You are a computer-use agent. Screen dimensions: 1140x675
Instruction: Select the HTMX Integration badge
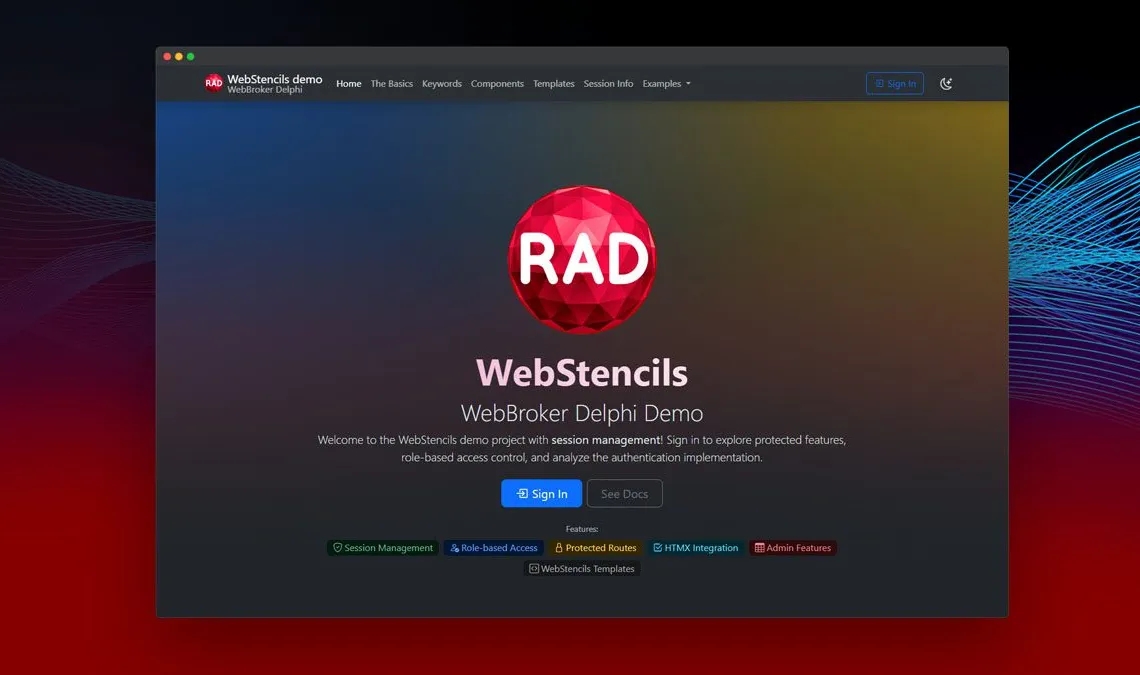click(x=695, y=548)
